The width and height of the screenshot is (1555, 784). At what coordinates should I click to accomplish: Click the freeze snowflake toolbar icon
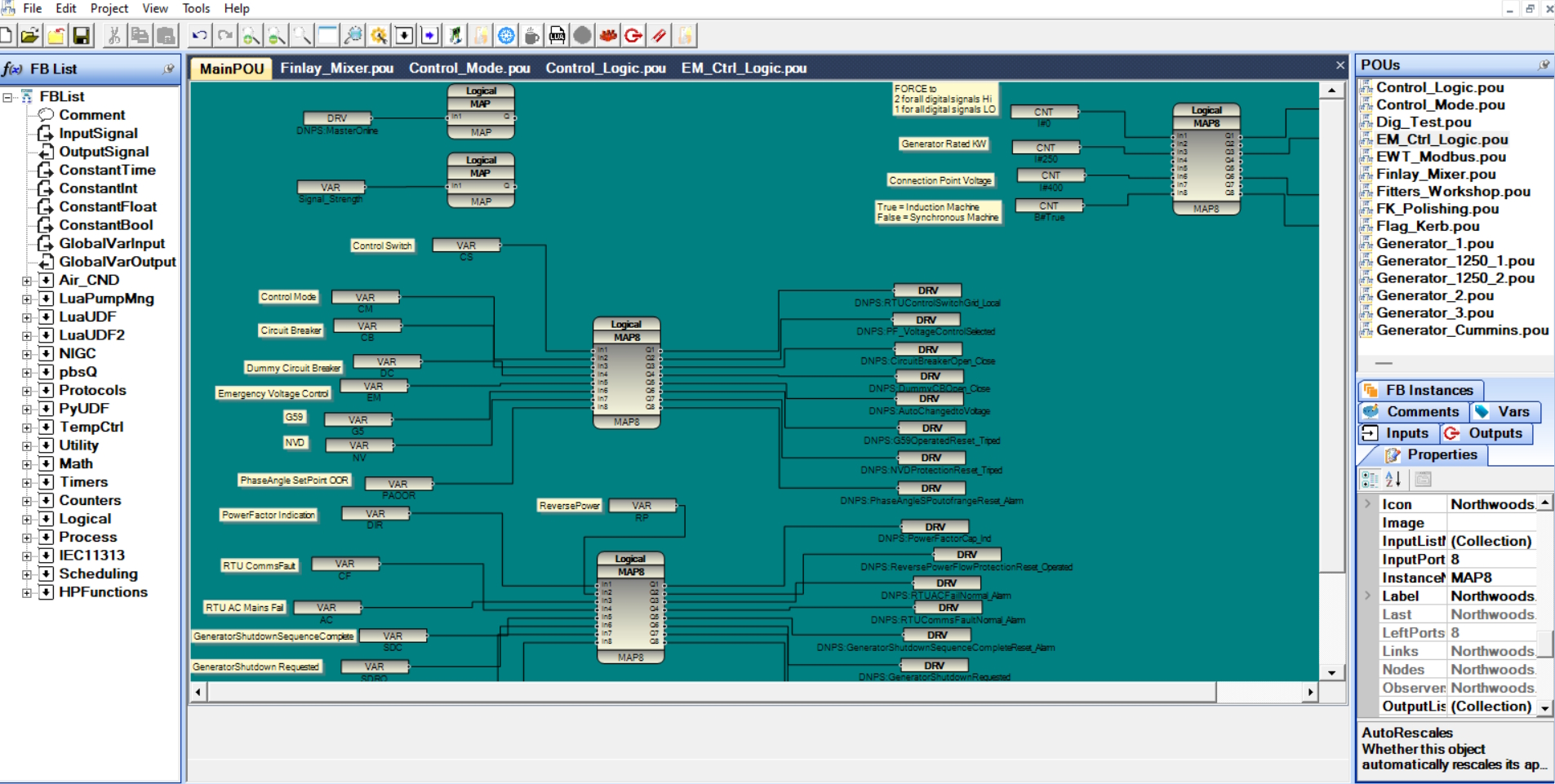[x=506, y=35]
